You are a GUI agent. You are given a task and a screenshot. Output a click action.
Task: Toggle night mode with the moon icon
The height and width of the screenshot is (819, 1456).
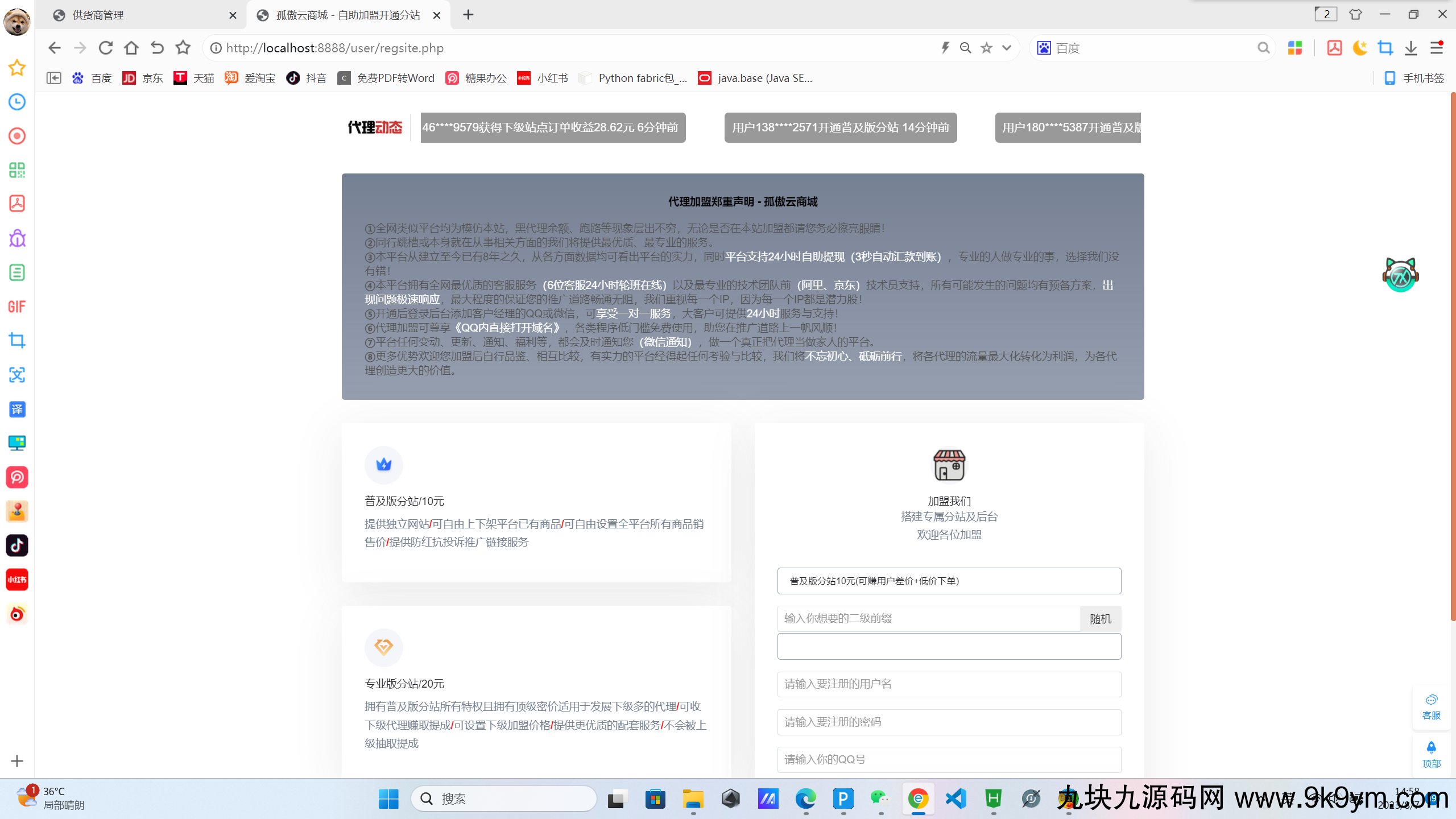[x=1359, y=48]
